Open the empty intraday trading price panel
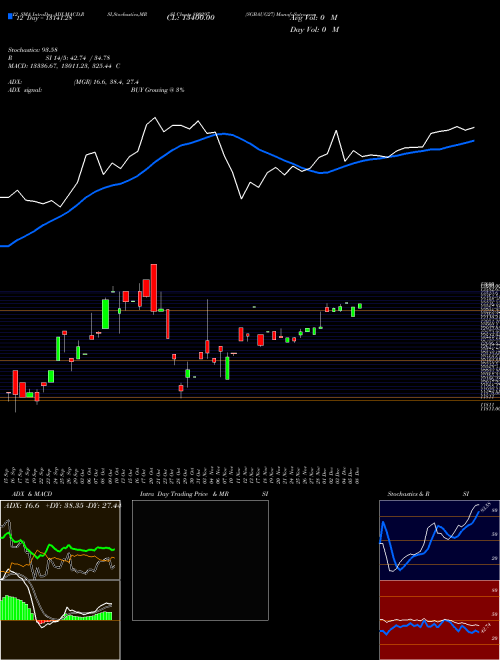The width and height of the screenshot is (500, 660). click(x=200, y=560)
